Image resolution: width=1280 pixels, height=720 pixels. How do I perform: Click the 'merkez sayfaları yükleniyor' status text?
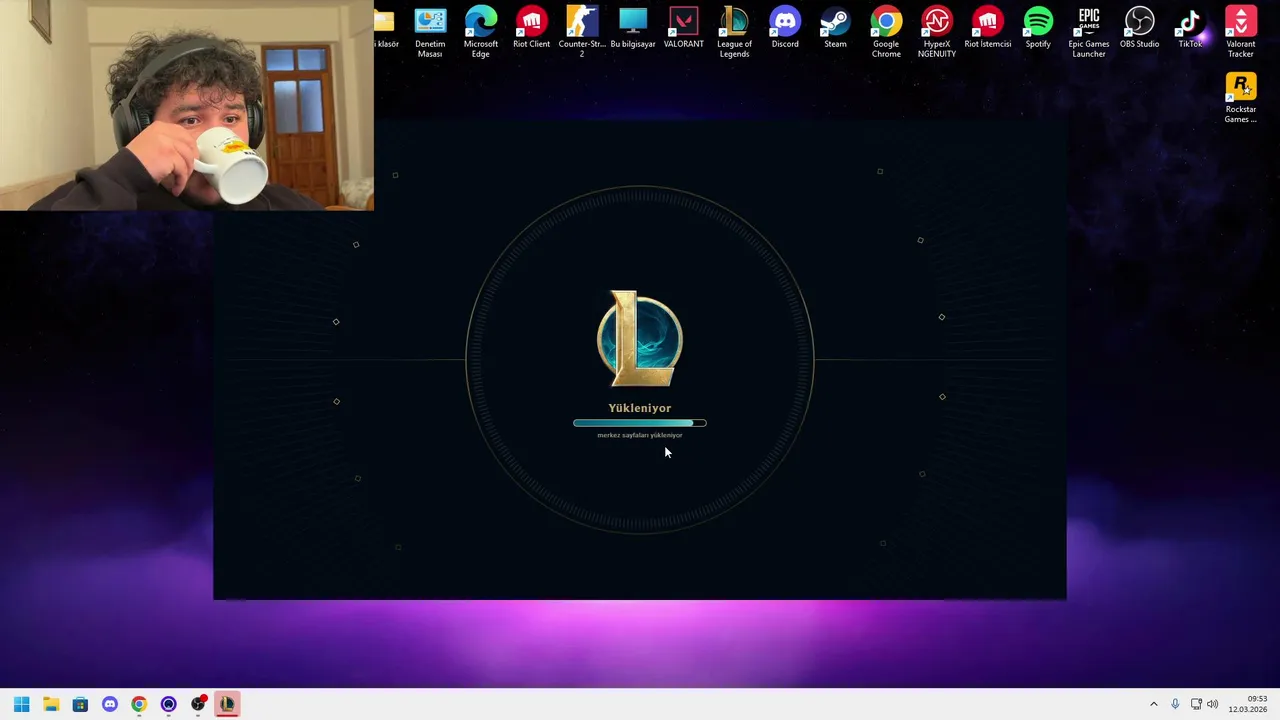[640, 435]
